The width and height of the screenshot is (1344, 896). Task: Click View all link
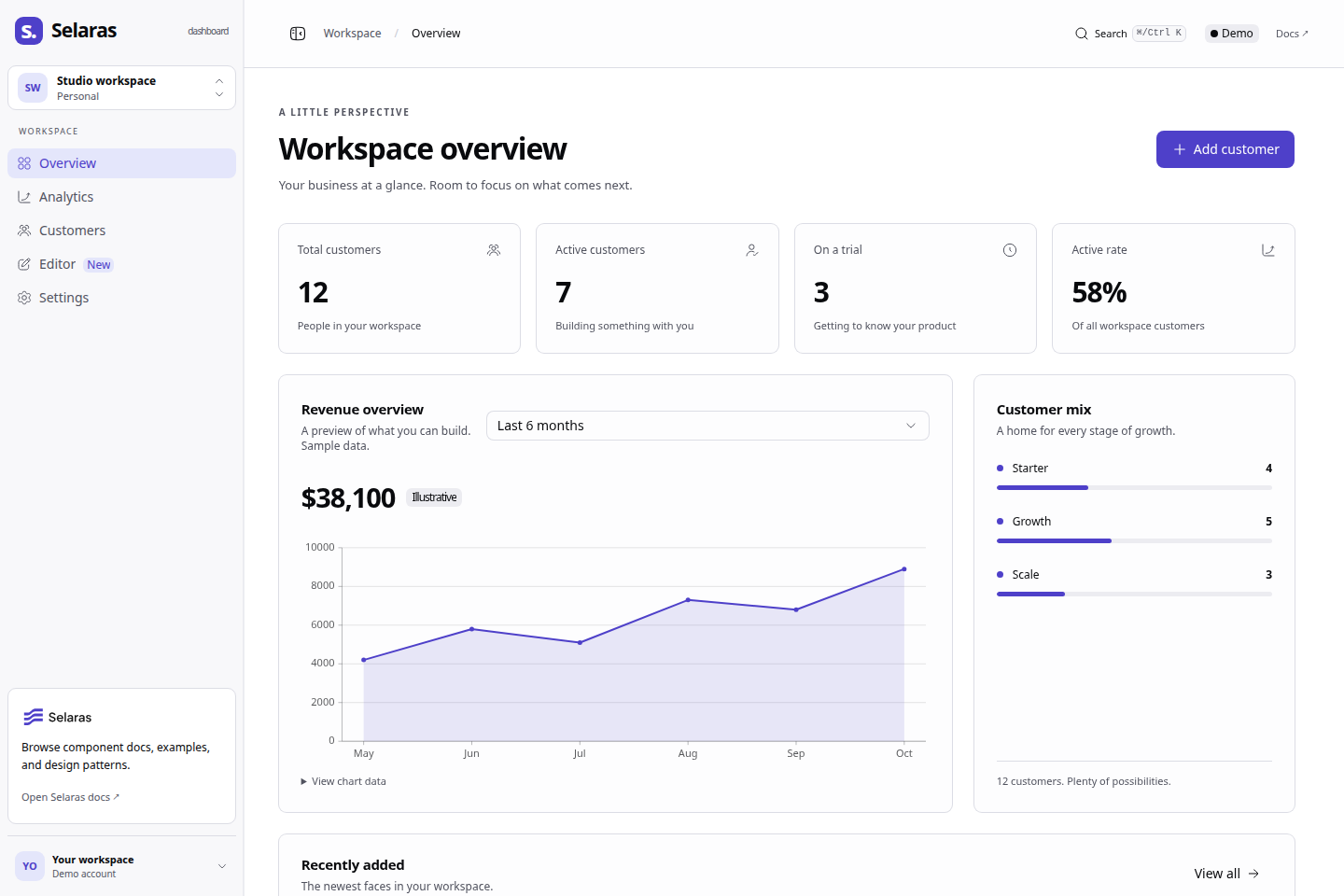(x=1226, y=874)
